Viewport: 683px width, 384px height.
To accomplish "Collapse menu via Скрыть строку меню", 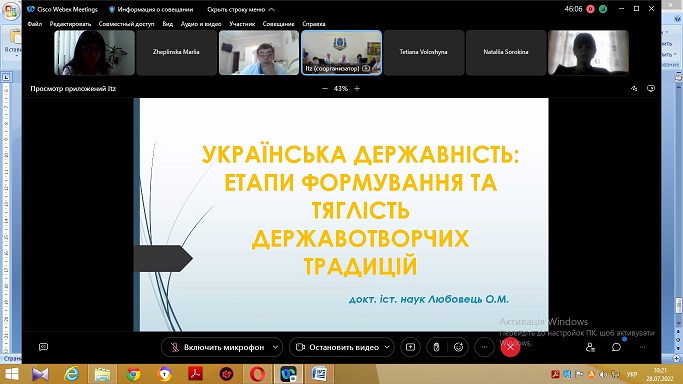I will [240, 9].
